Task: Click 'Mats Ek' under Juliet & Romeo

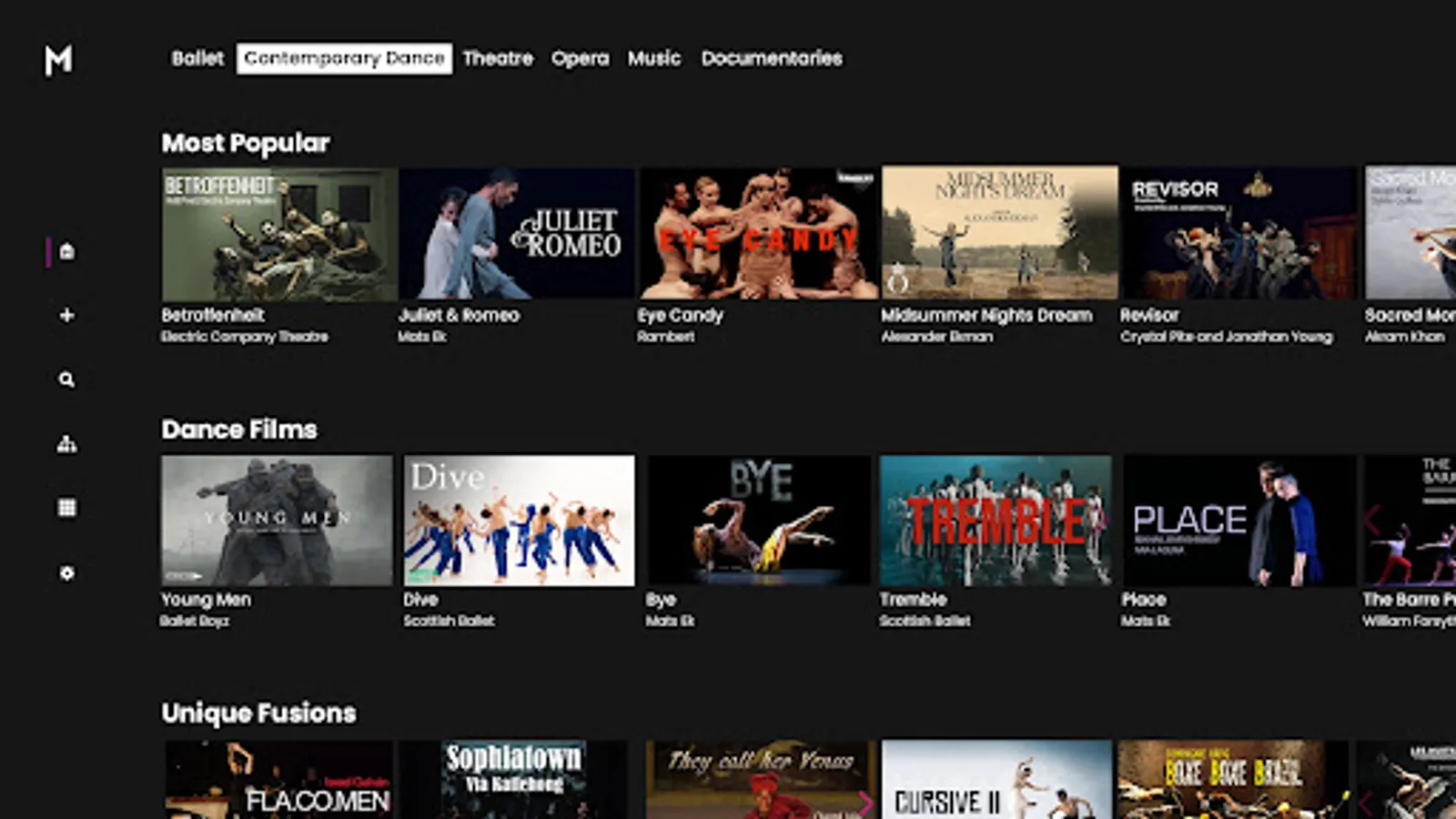Action: tap(422, 337)
